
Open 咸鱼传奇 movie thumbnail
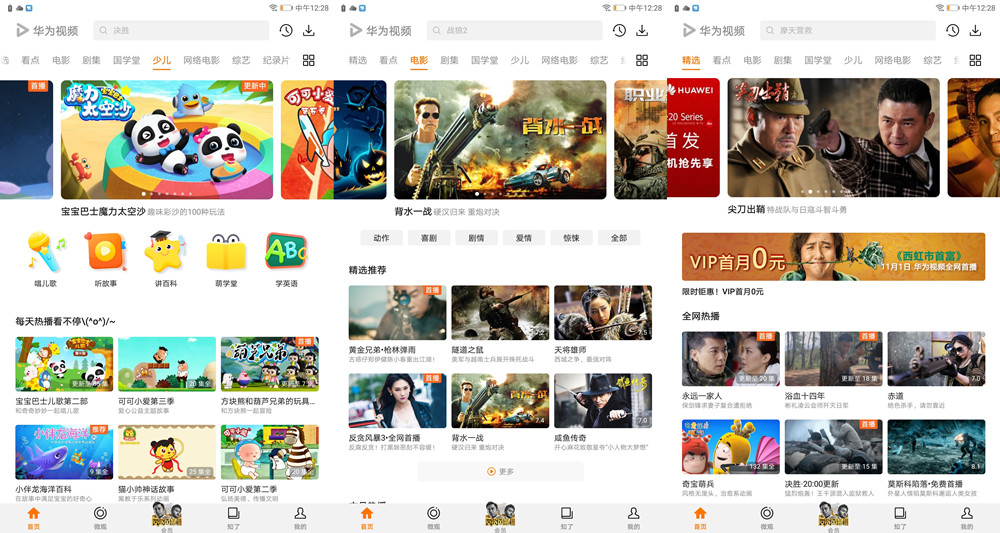[603, 400]
